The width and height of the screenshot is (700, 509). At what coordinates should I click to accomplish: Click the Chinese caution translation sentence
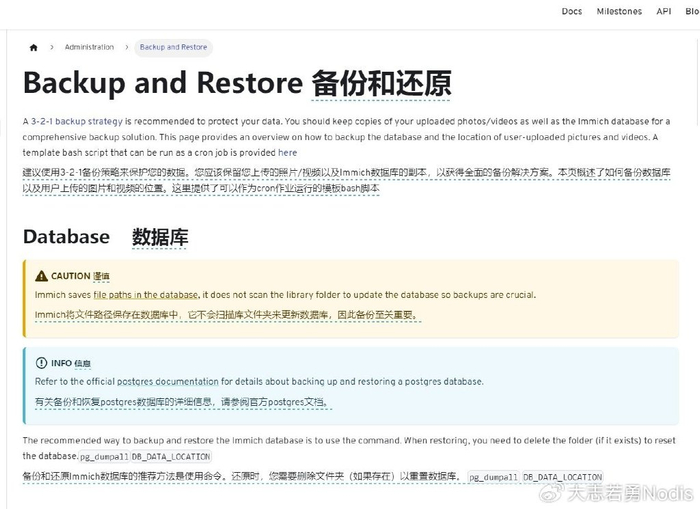point(228,315)
